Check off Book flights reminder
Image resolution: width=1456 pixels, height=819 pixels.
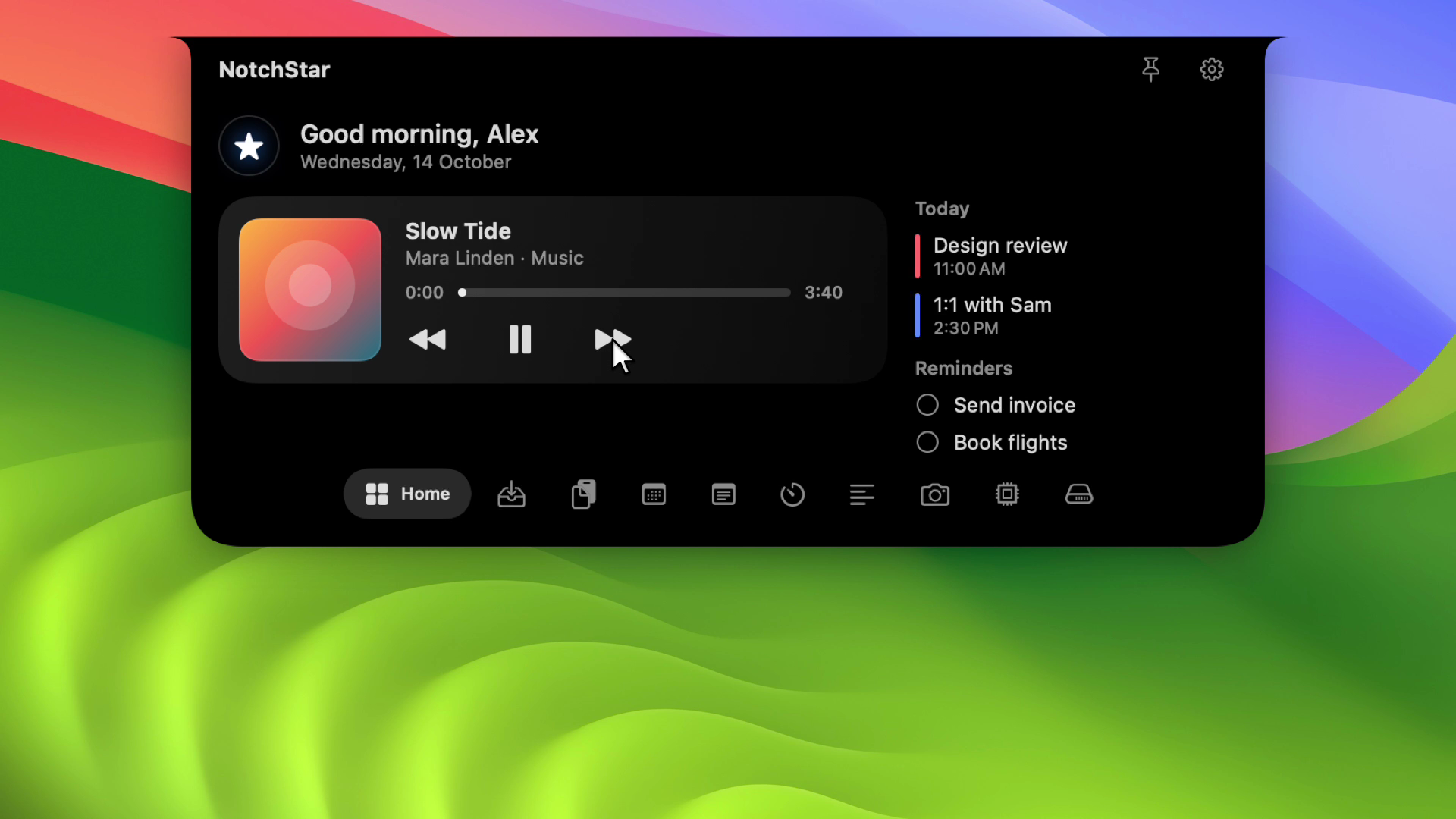(927, 442)
